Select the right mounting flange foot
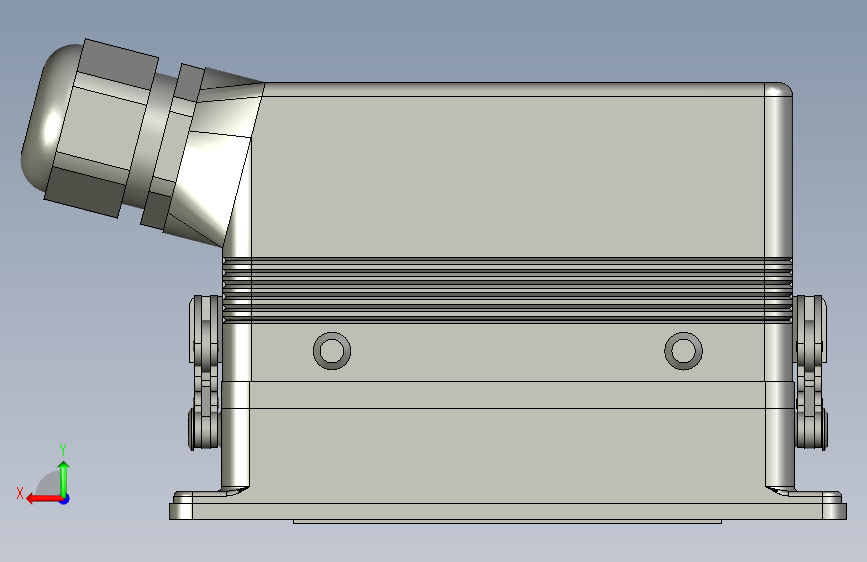The height and width of the screenshot is (562, 867). click(x=811, y=504)
